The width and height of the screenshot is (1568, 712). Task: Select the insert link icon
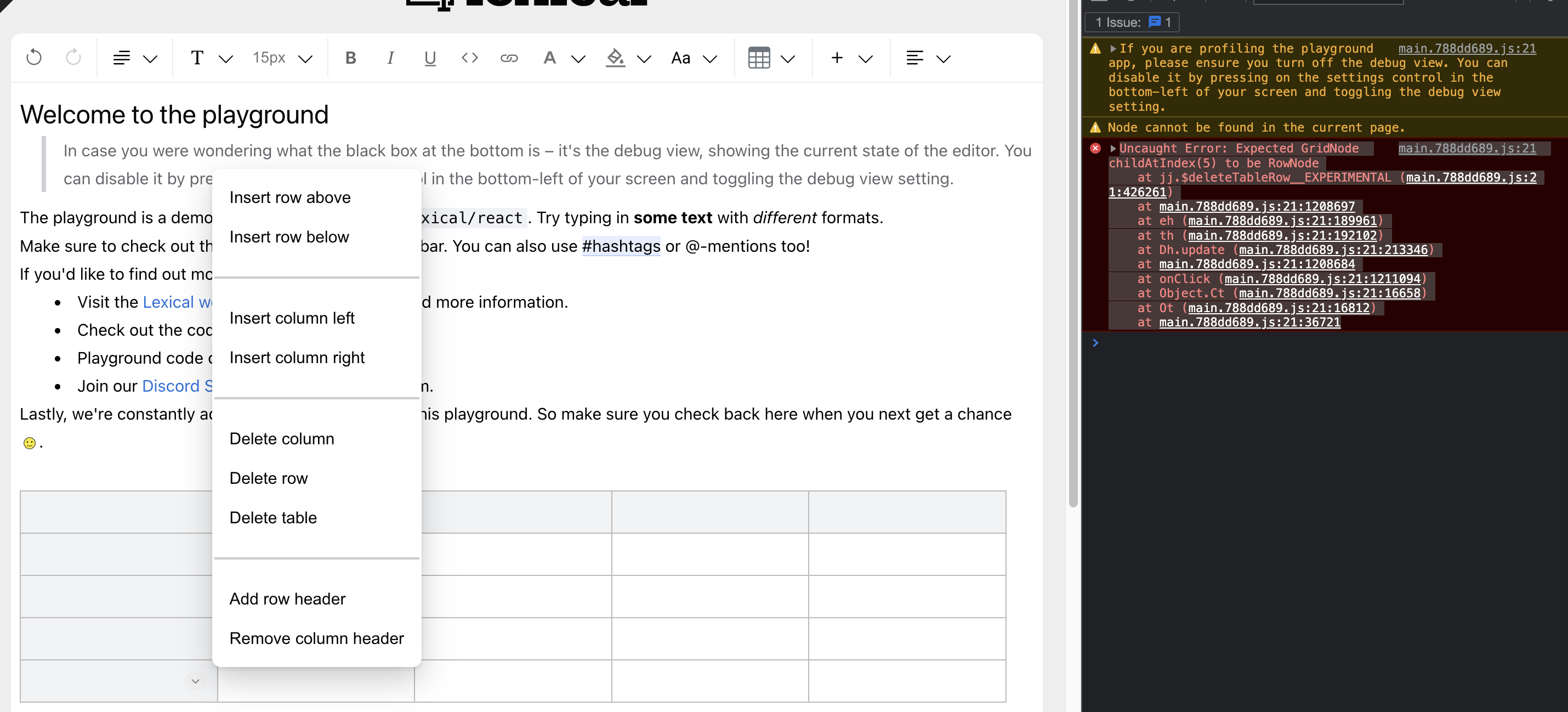tap(509, 58)
